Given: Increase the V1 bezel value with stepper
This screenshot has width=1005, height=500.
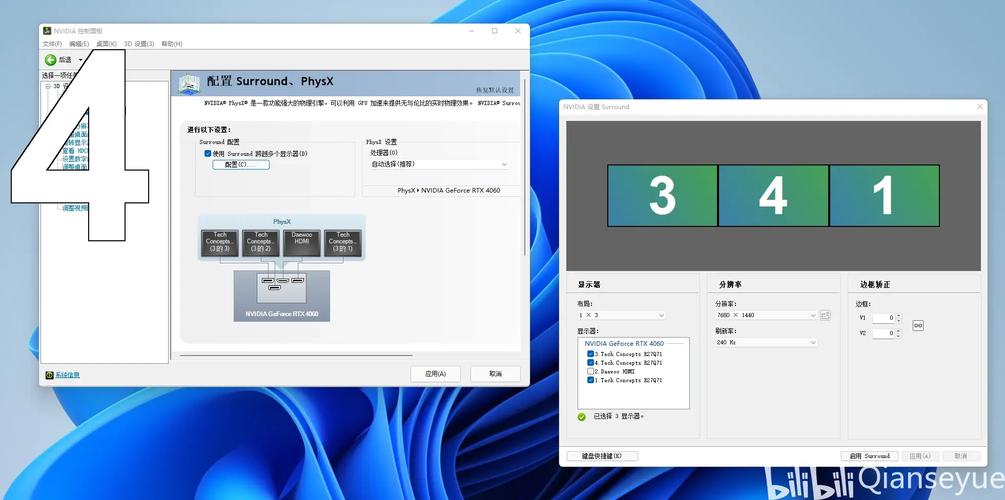Looking at the screenshot, I should click(x=899, y=316).
